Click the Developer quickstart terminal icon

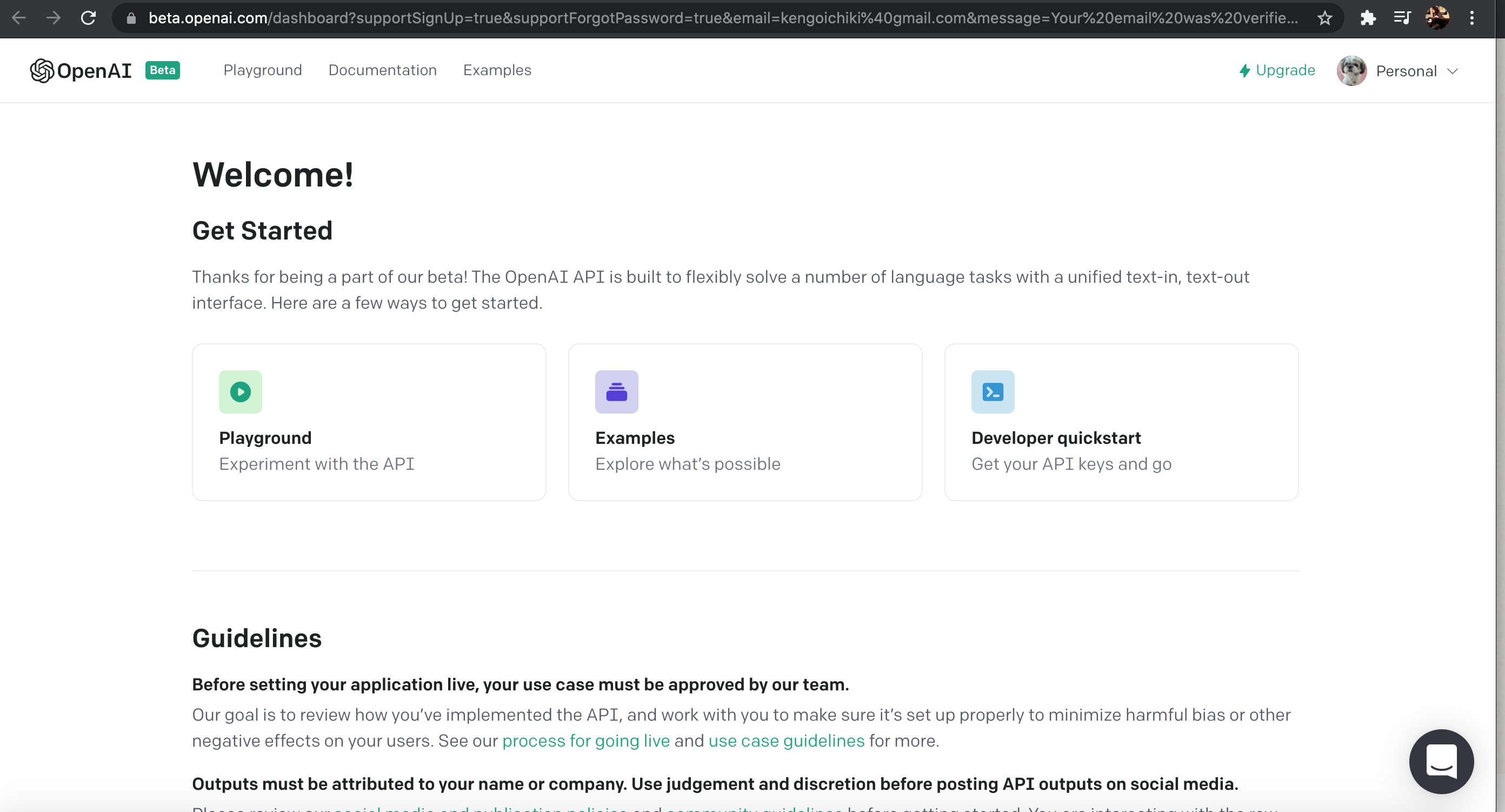[993, 392]
